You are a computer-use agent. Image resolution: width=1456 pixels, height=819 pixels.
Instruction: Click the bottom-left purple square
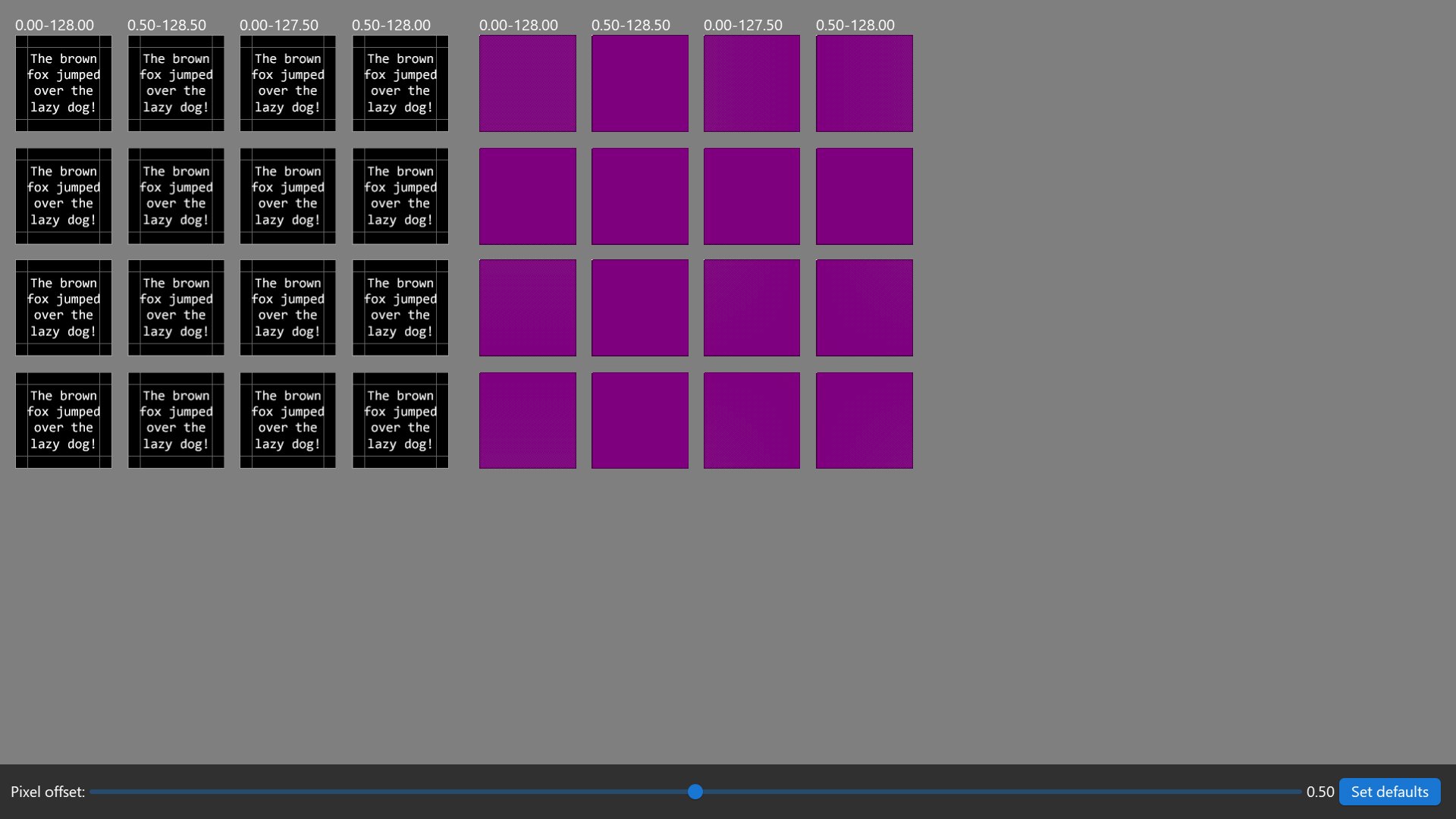click(x=528, y=420)
